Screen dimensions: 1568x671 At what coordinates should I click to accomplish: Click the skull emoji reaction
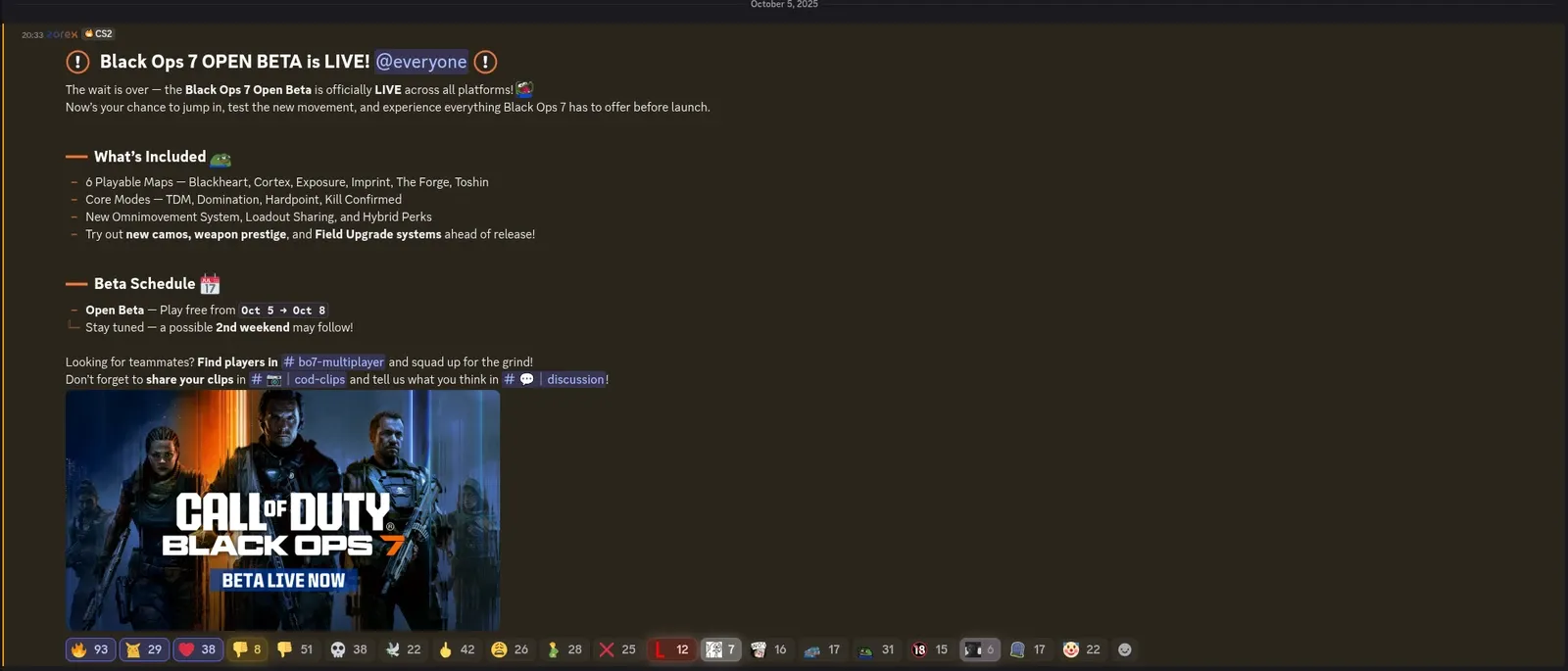pyautogui.click(x=349, y=649)
